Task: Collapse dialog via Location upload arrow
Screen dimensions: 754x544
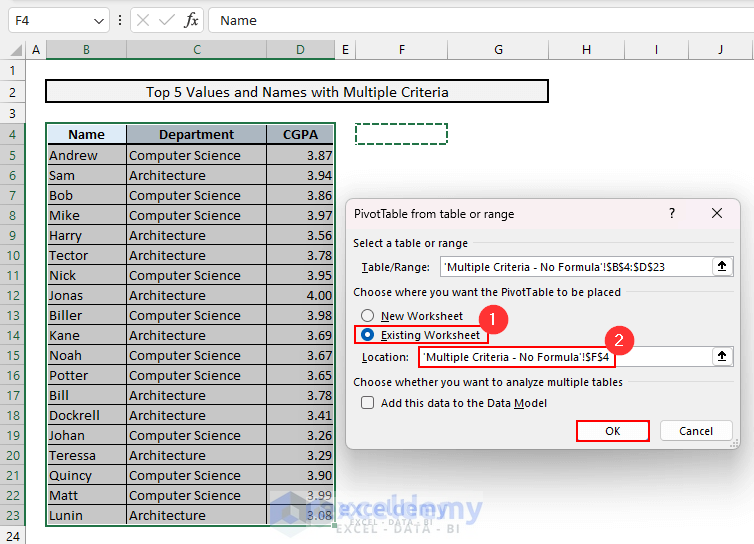Action: [722, 356]
